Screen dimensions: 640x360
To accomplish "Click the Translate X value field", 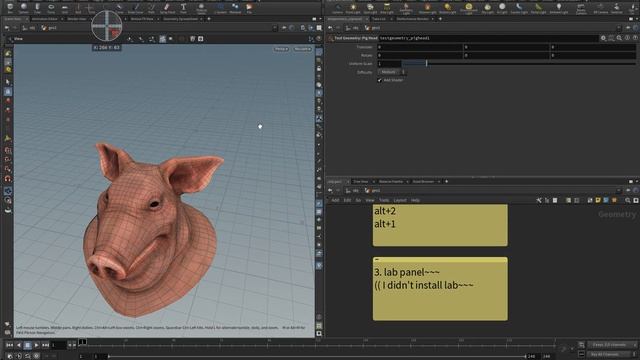I will coord(420,47).
